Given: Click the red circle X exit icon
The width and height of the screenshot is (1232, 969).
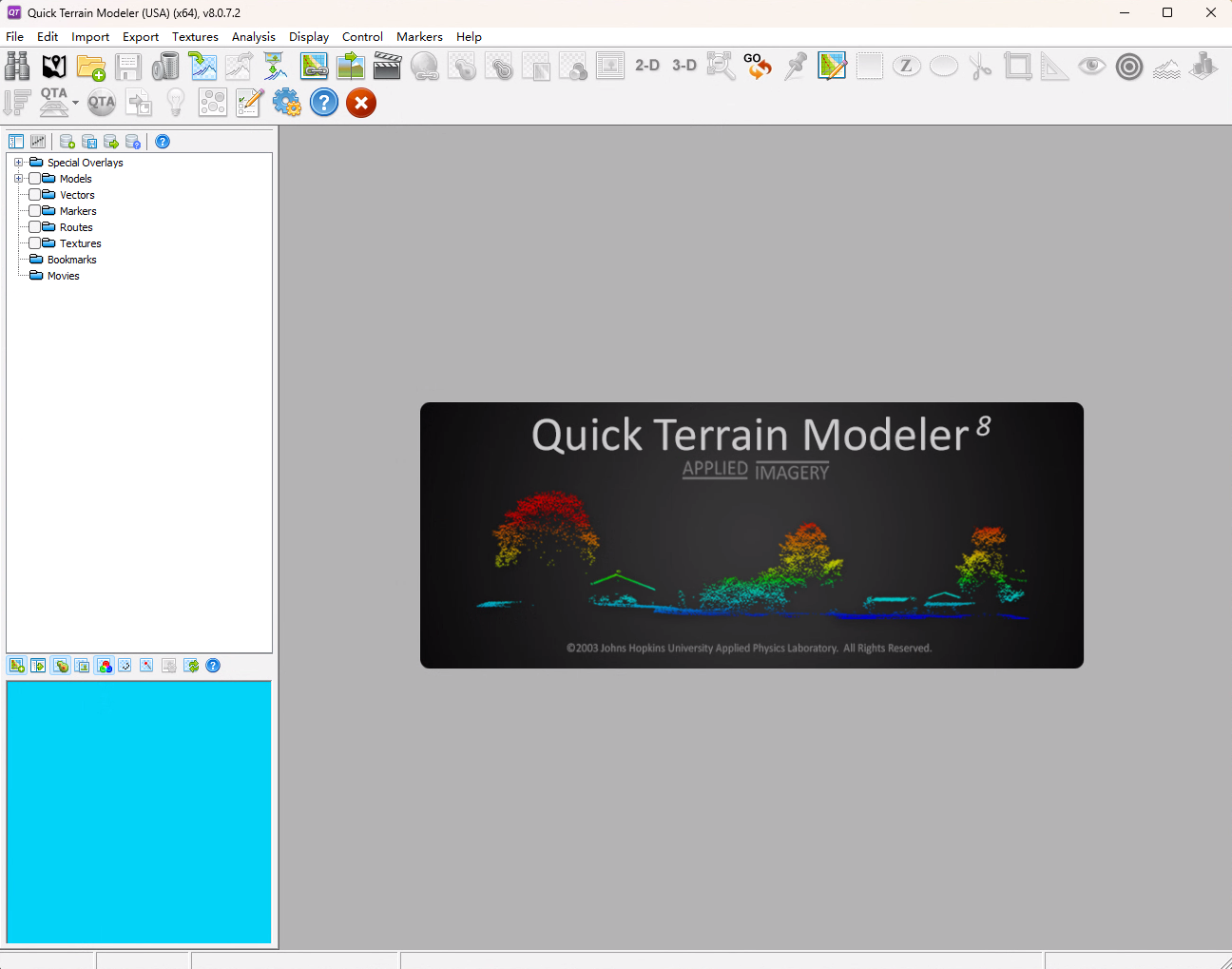Looking at the screenshot, I should tap(361, 103).
